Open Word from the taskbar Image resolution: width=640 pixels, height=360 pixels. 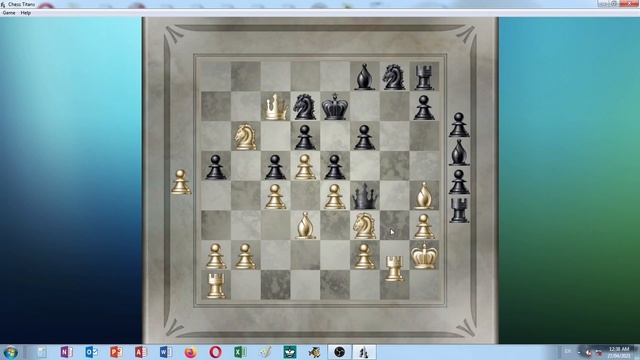166,352
